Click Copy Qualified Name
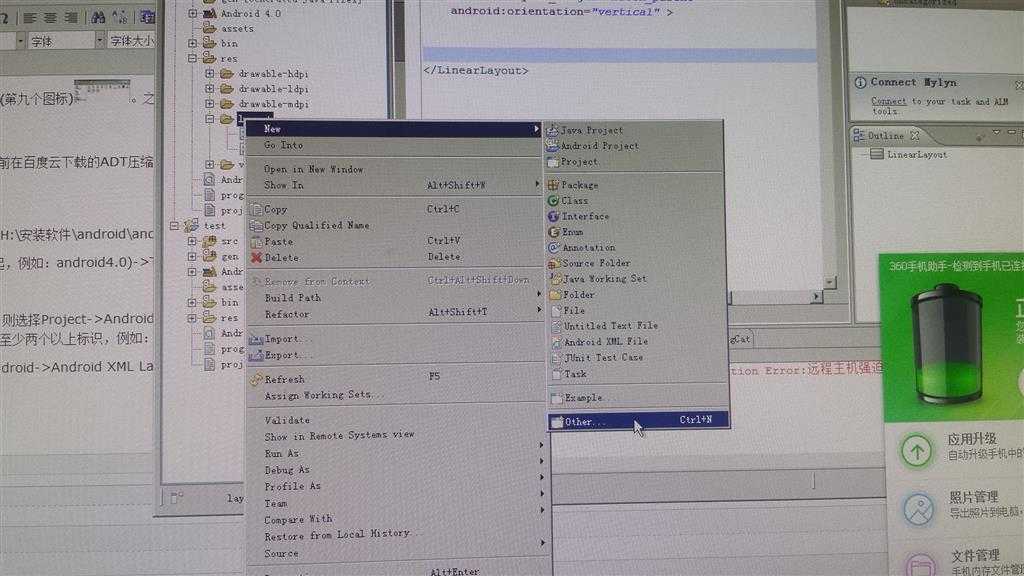The image size is (1024, 576). click(x=395, y=225)
